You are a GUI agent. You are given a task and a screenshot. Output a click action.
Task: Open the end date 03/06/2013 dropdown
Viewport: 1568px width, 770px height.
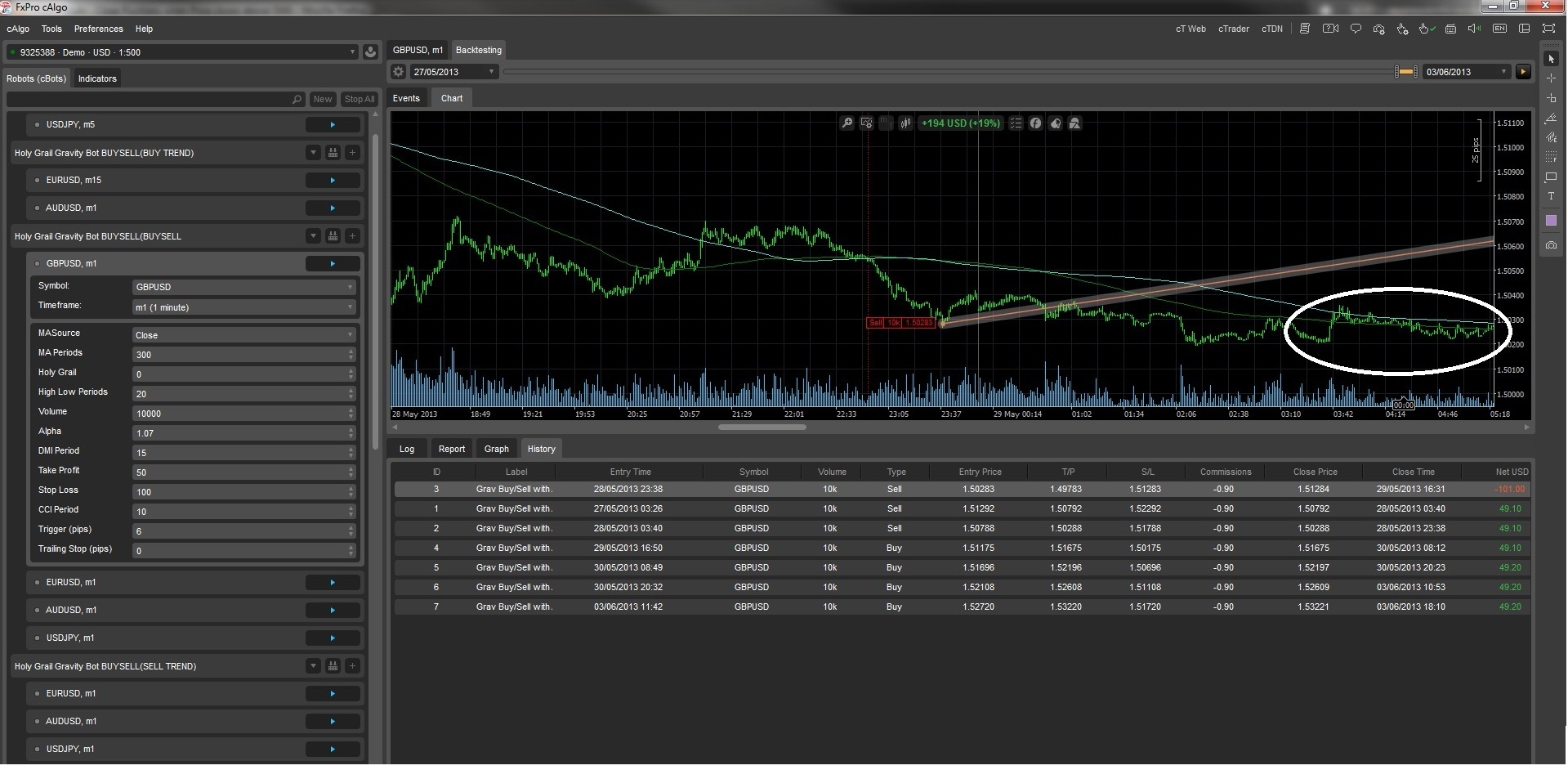coord(1467,72)
